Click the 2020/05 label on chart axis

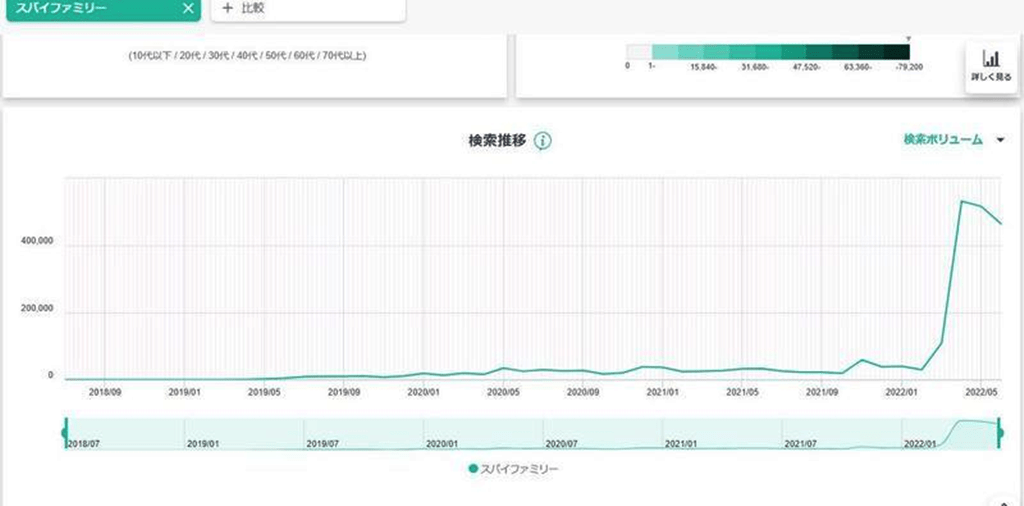tap(503, 392)
